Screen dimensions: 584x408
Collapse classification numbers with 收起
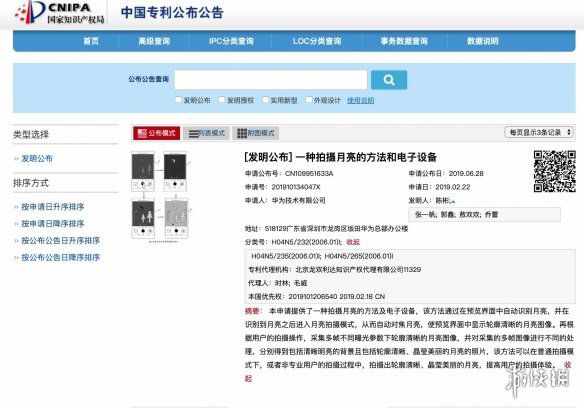pos(353,242)
